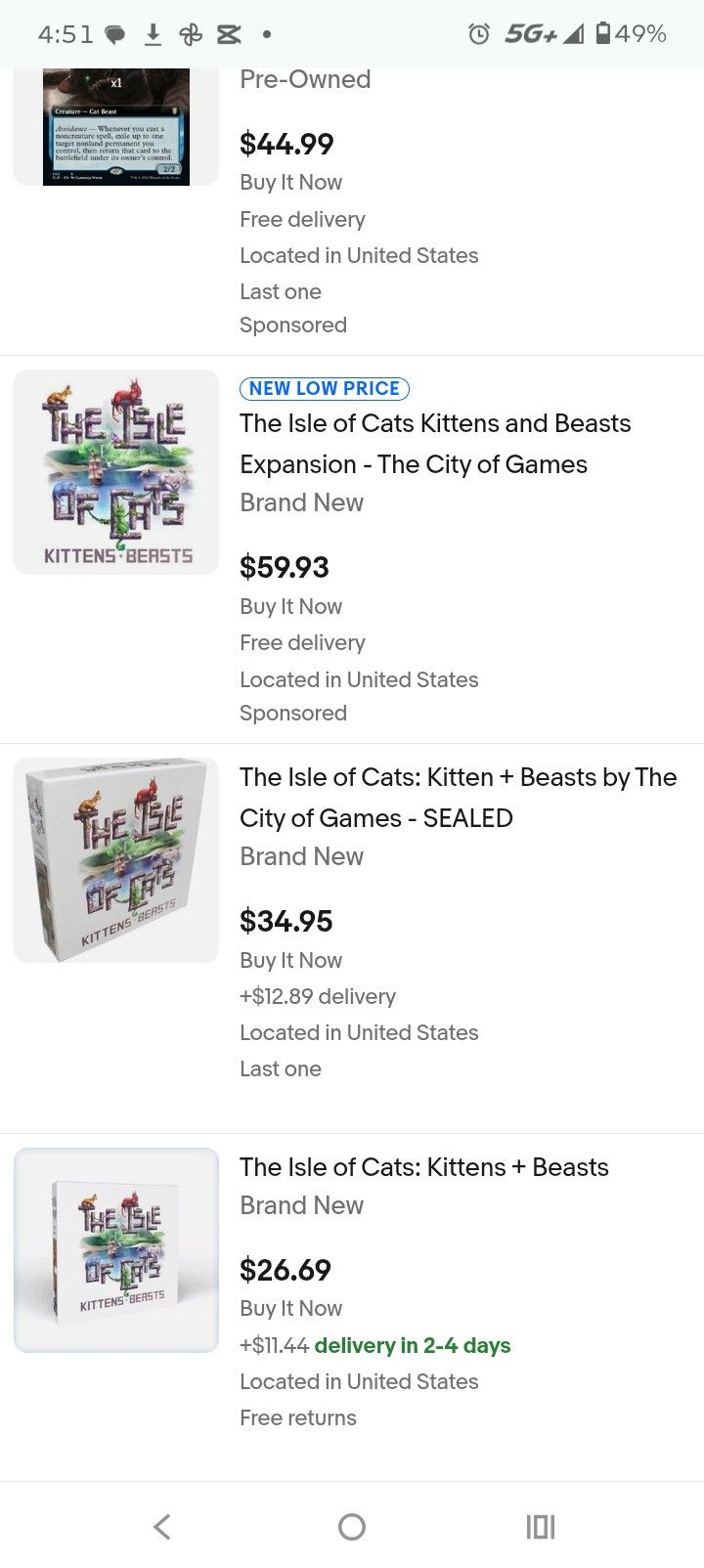This screenshot has height=1568, width=704.
Task: Select the $34.95 price
Action: coord(286,921)
